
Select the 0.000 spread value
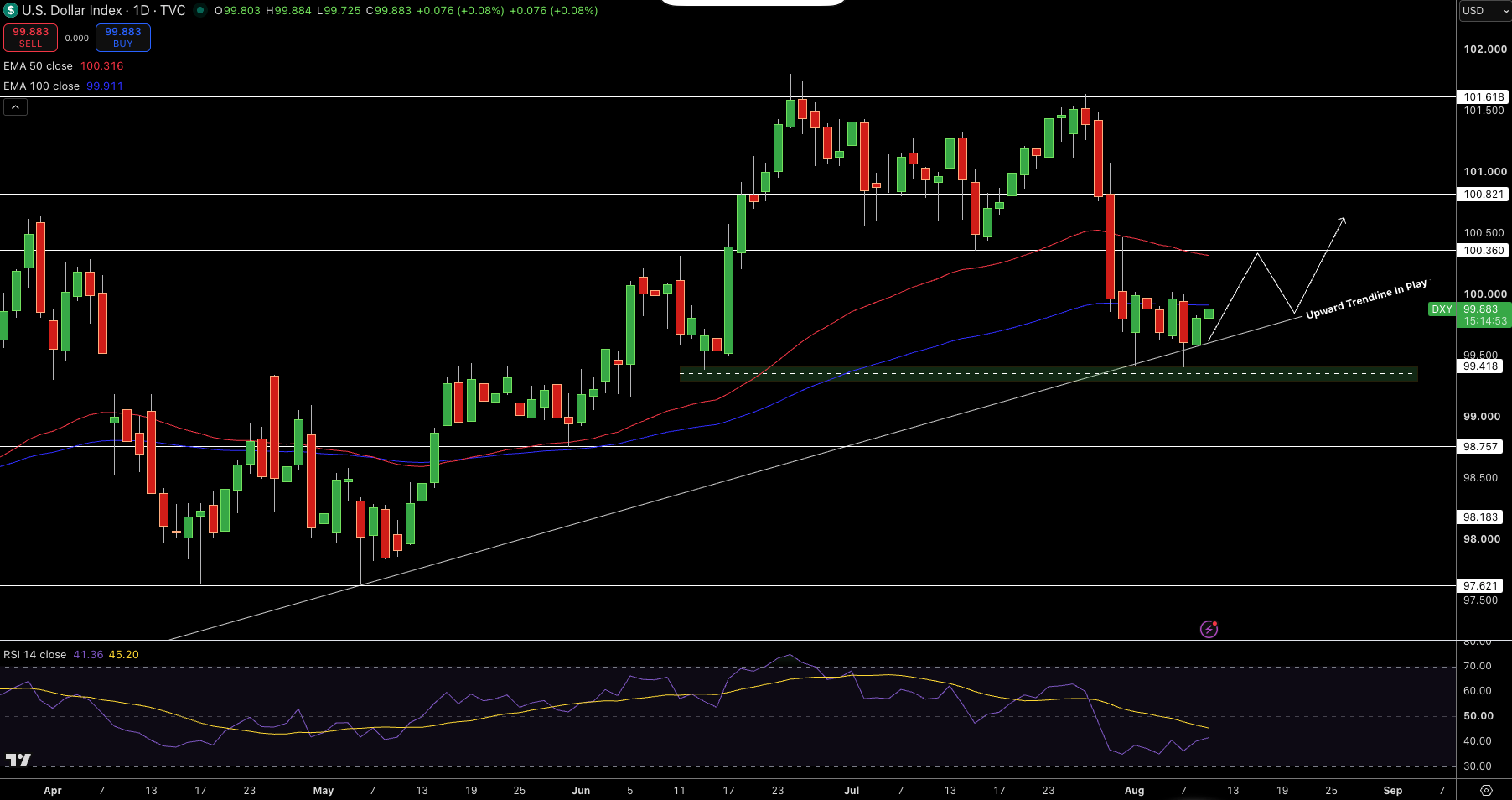[77, 39]
